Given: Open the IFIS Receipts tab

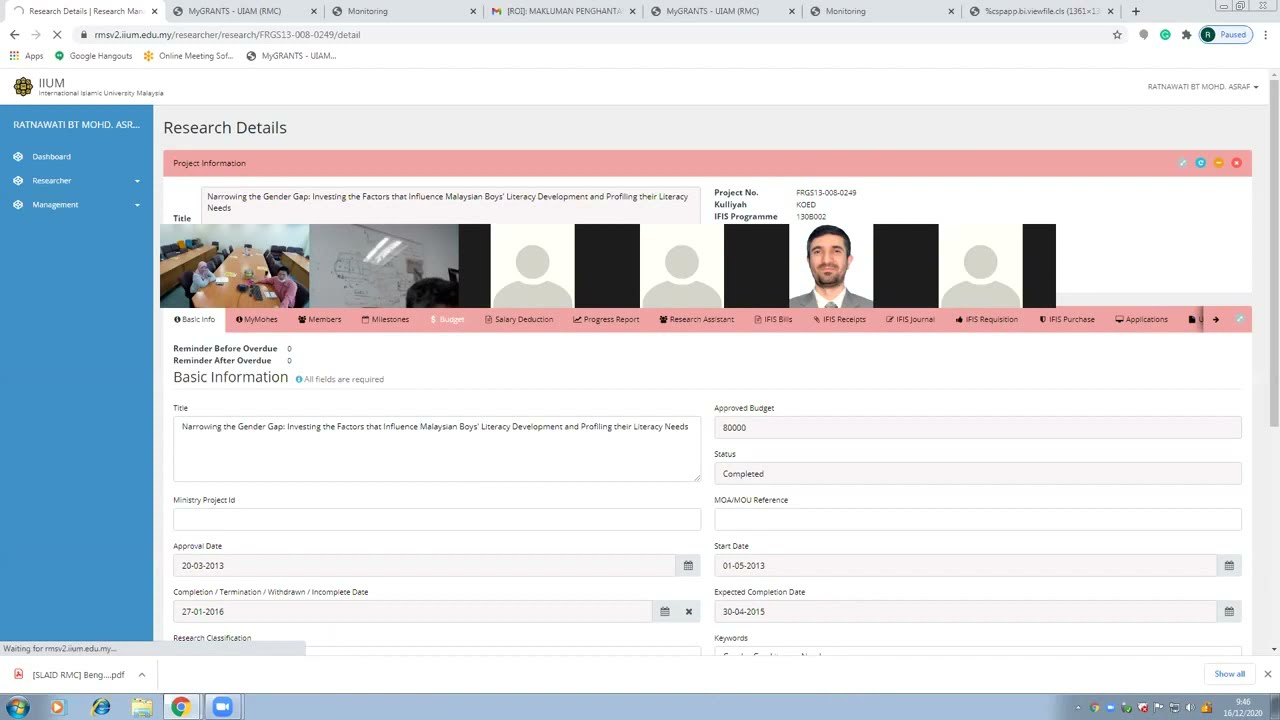Looking at the screenshot, I should [840, 320].
